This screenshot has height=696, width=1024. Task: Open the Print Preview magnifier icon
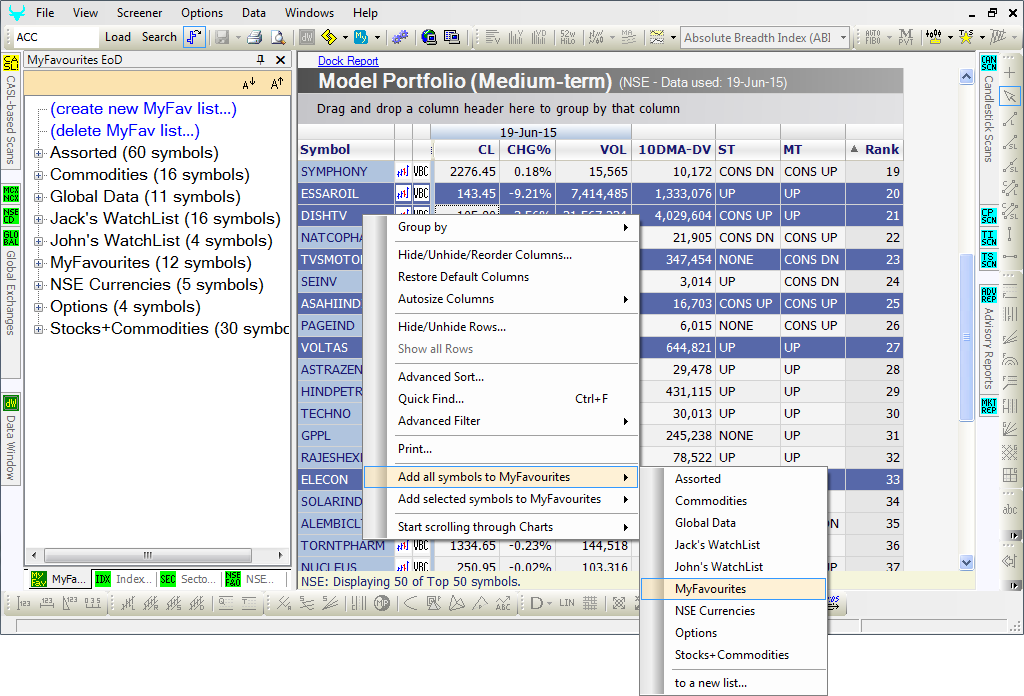(x=278, y=37)
